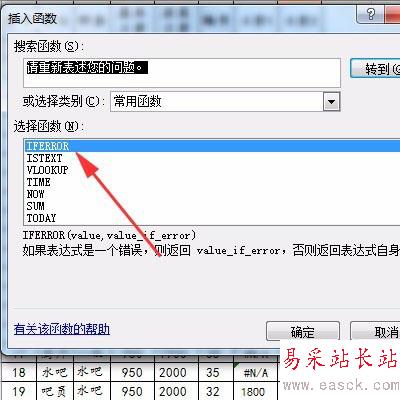
Task: Click the 吧员 cell in row 19
Action: [x=54, y=391]
